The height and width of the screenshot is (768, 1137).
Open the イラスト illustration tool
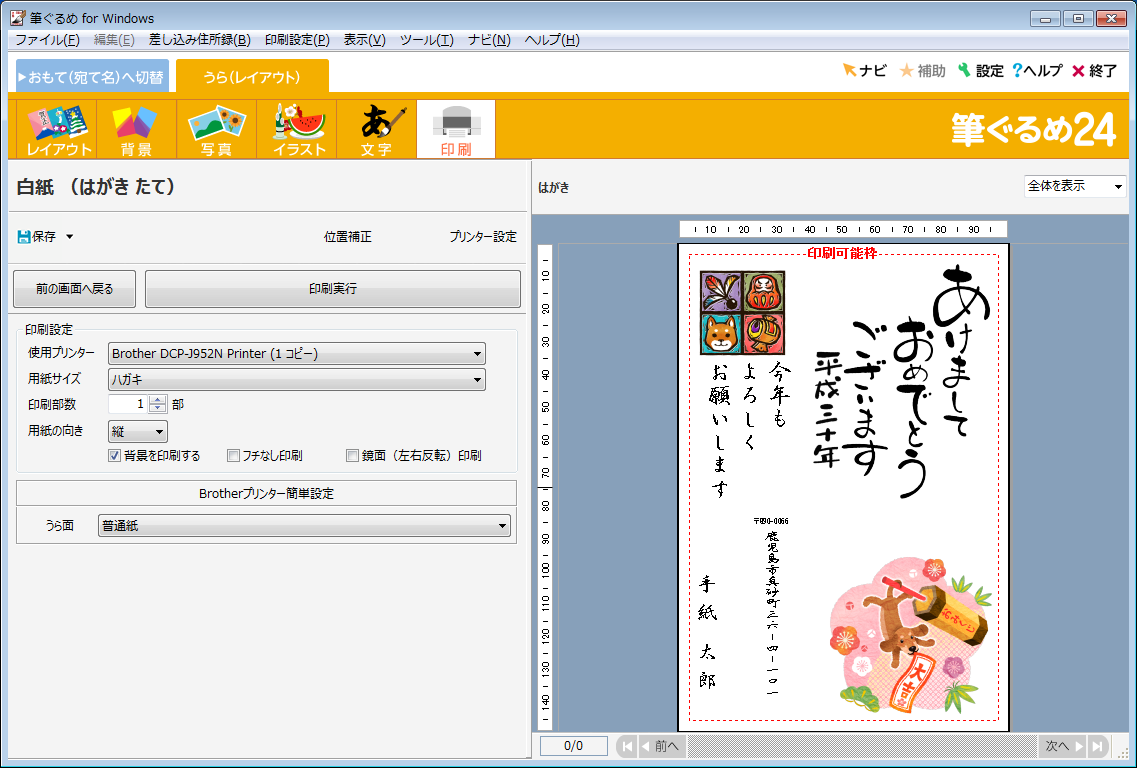(x=296, y=130)
